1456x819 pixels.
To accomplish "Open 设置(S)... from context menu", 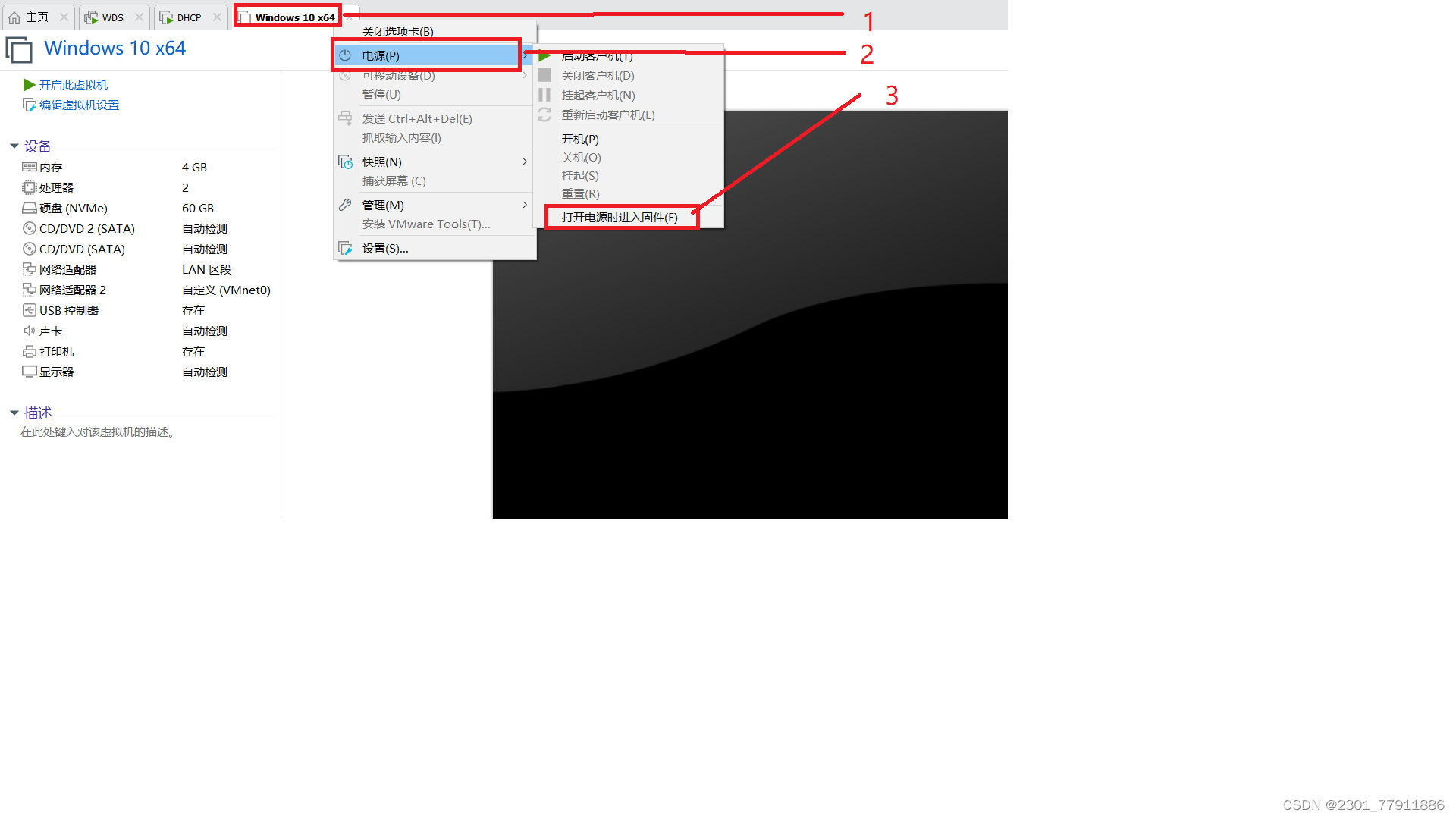I will click(385, 248).
